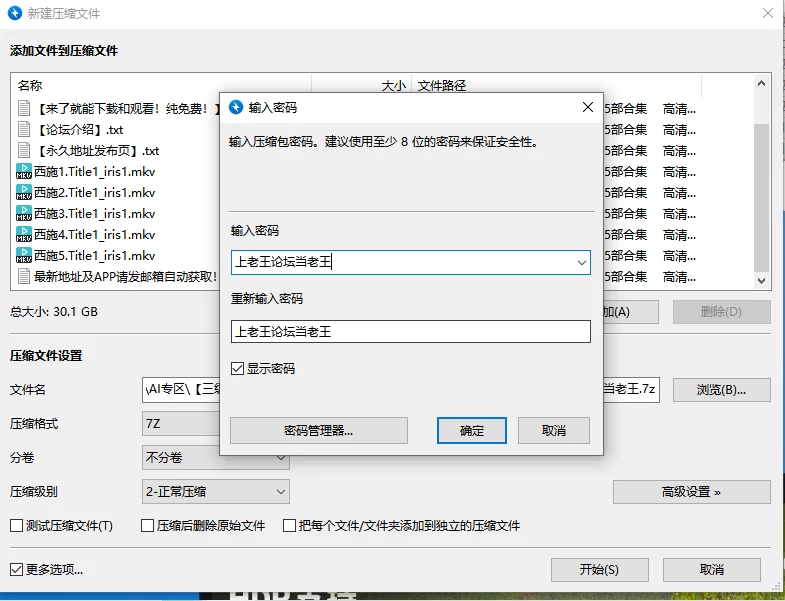Uncheck the 显示密码 checkbox

pos(237,369)
